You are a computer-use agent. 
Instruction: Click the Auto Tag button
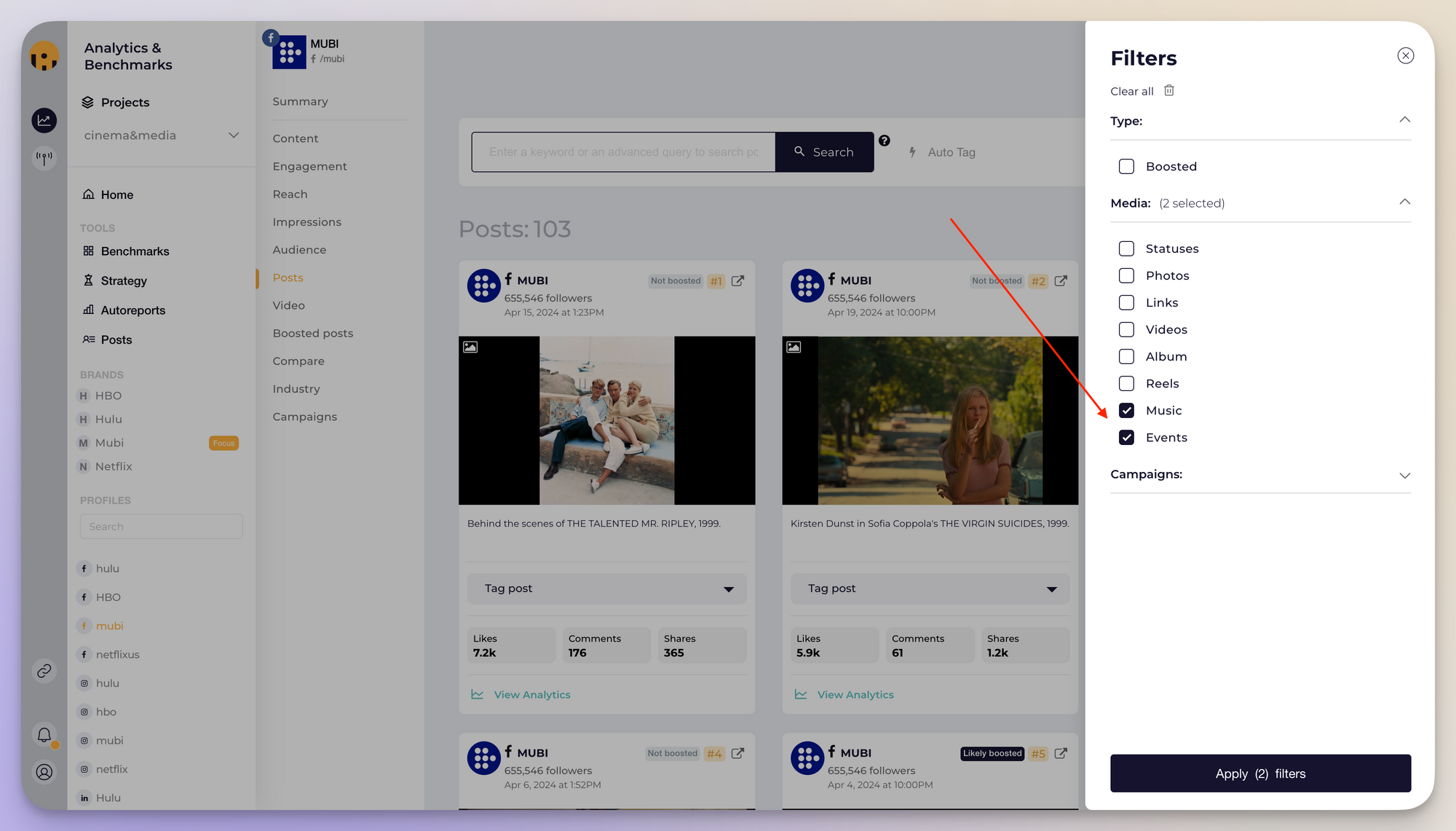click(x=941, y=152)
